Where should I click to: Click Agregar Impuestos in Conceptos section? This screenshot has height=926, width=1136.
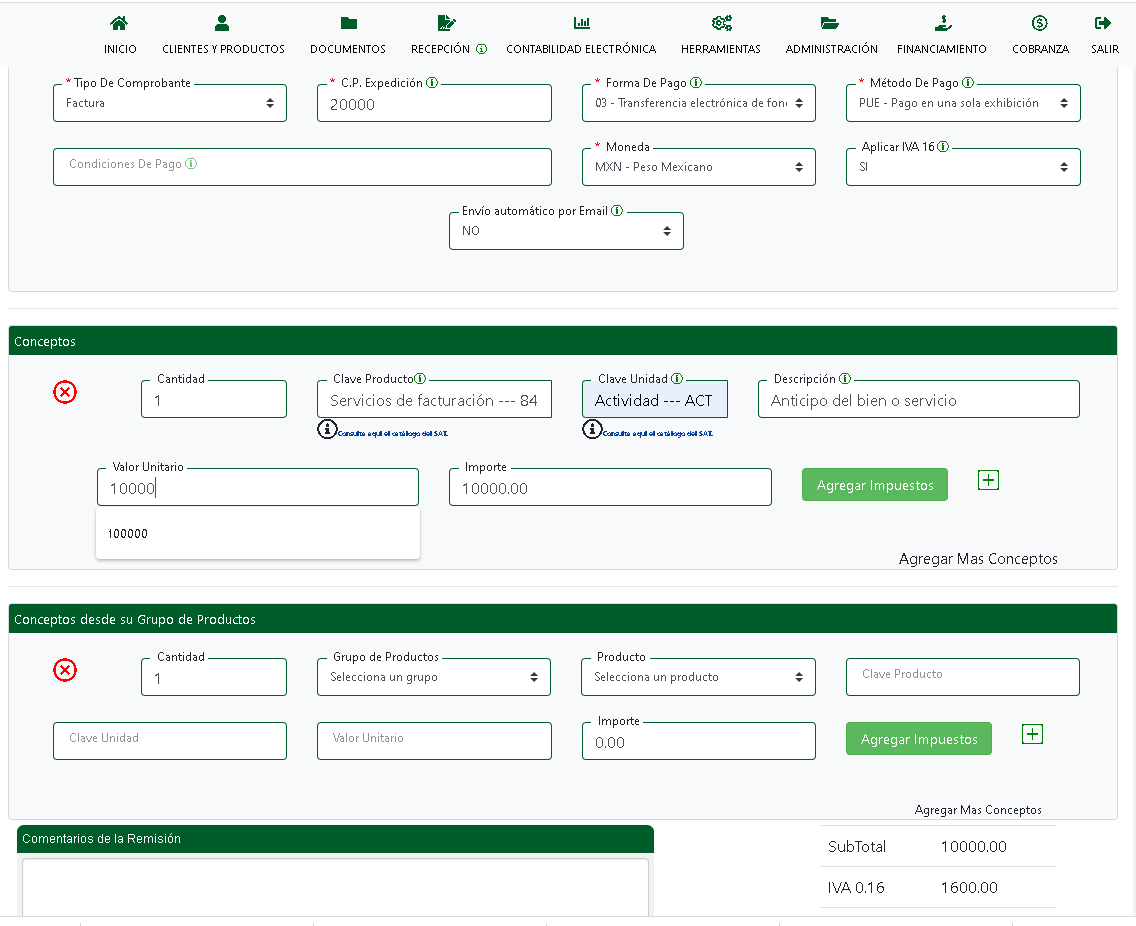coord(874,485)
